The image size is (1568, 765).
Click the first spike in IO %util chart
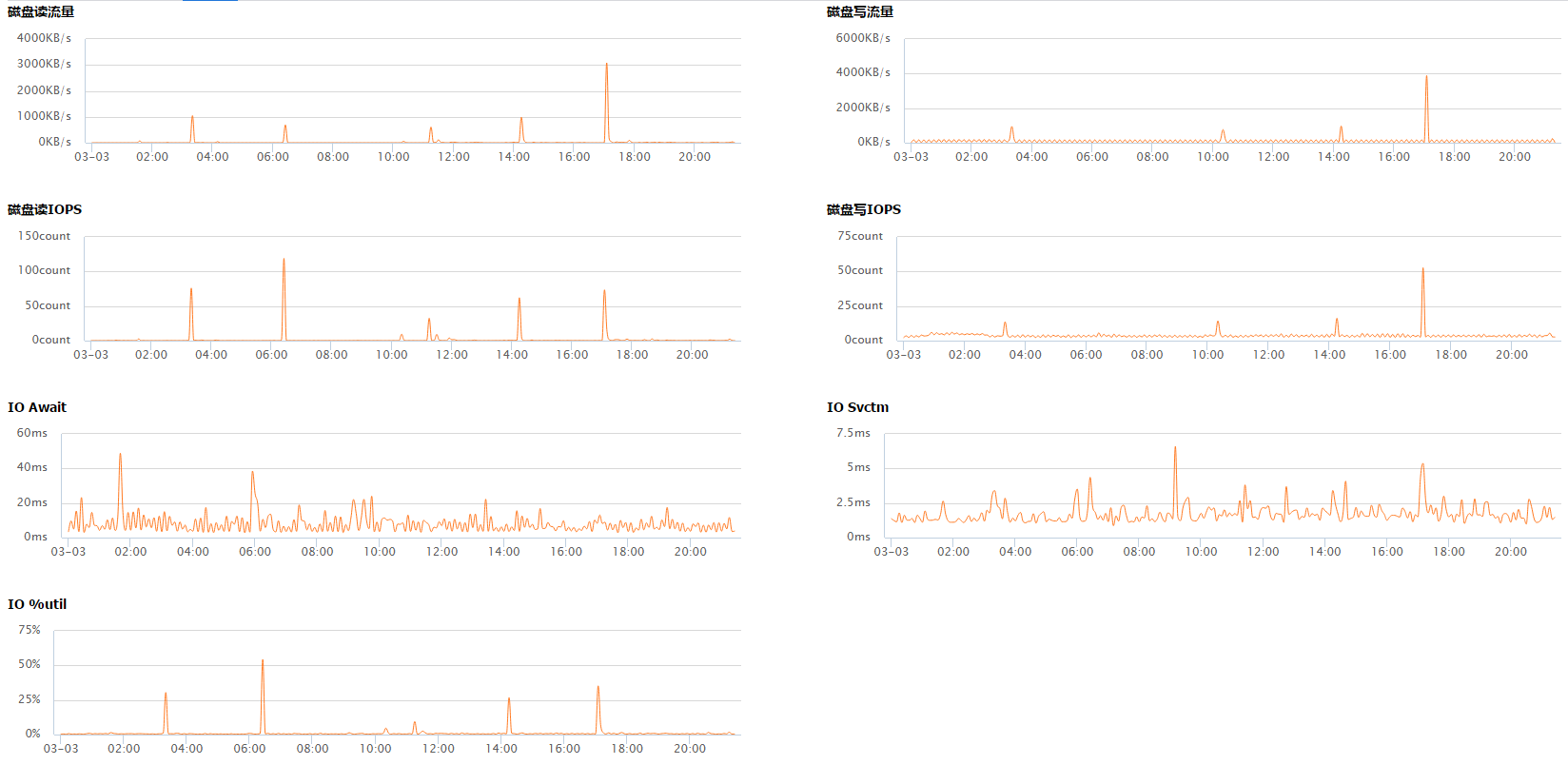click(166, 695)
